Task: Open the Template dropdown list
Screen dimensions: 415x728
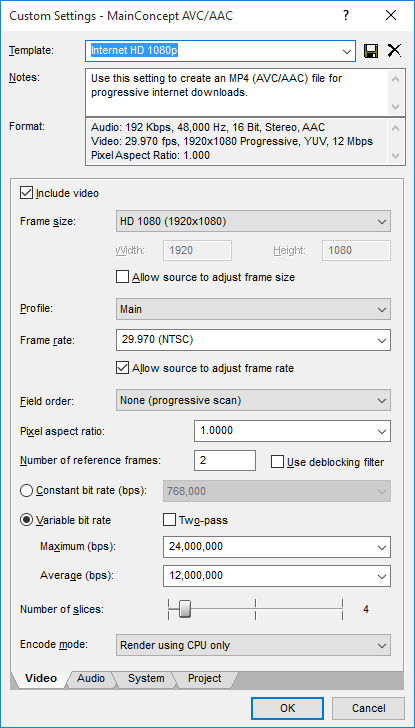Action: (x=346, y=51)
